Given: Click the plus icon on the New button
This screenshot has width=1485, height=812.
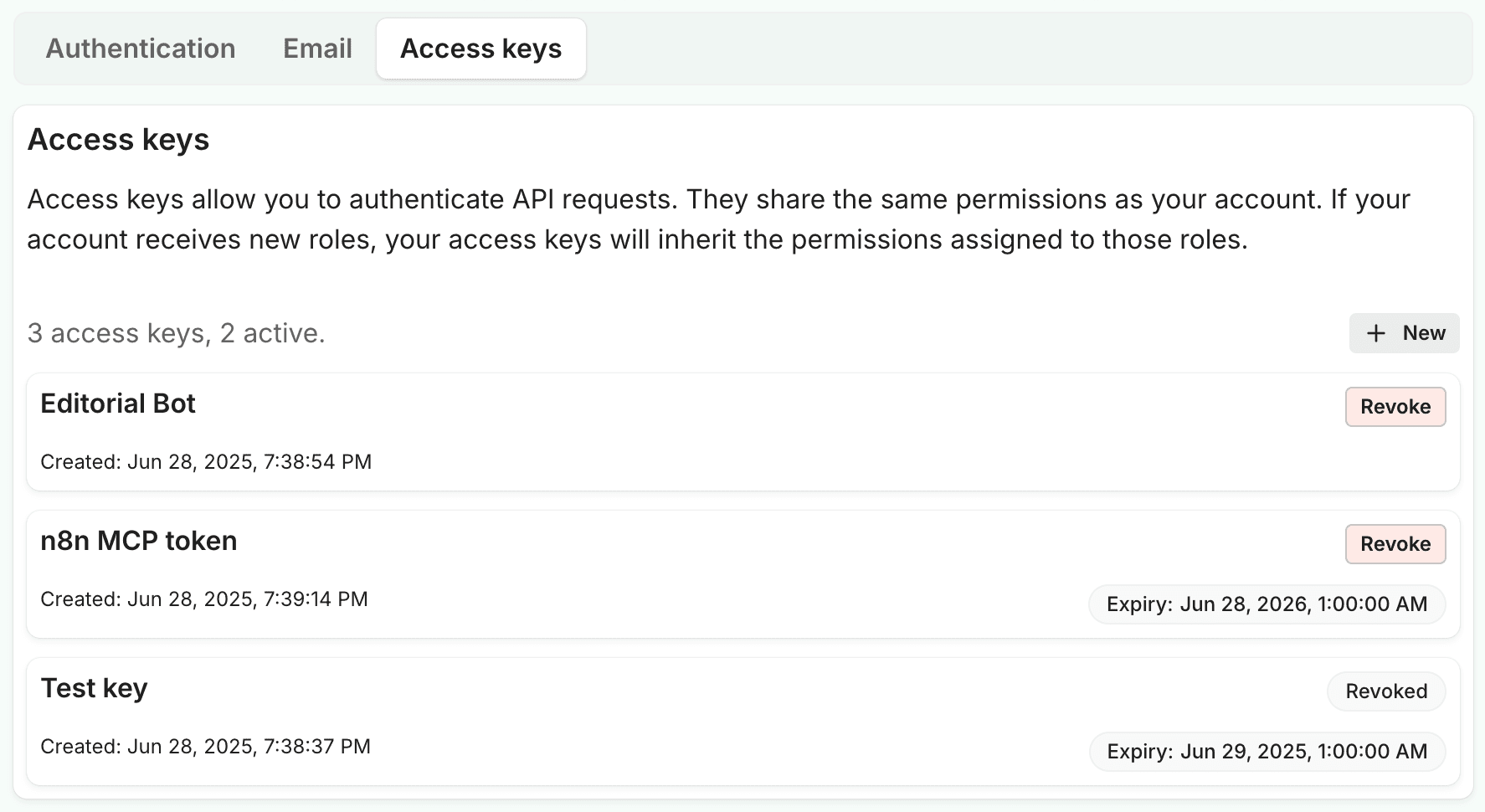Looking at the screenshot, I should [1375, 333].
